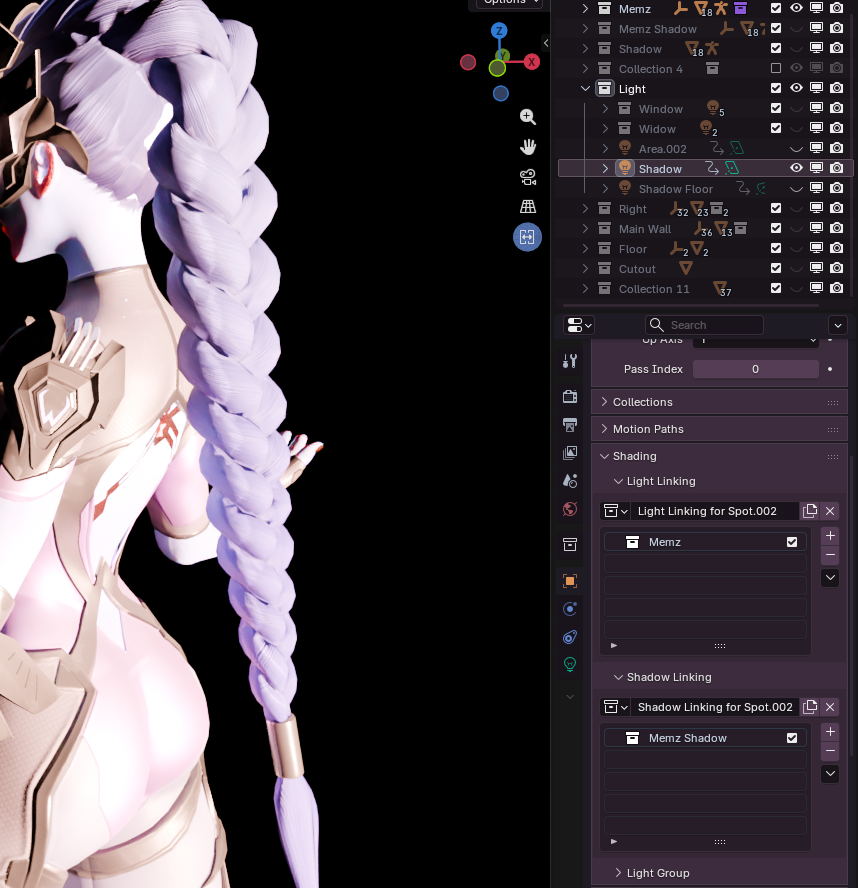Expand the Light Group subpanel
Screen dimensions: 858x888
coord(618,873)
